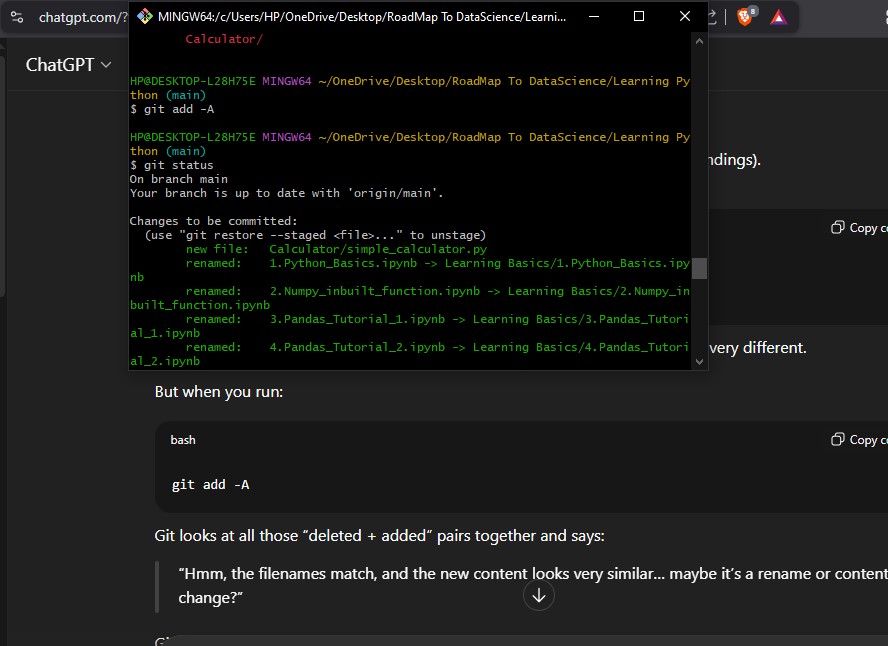The height and width of the screenshot is (646, 888).
Task: Click the terminal scrollbar down arrow
Action: (x=699, y=362)
